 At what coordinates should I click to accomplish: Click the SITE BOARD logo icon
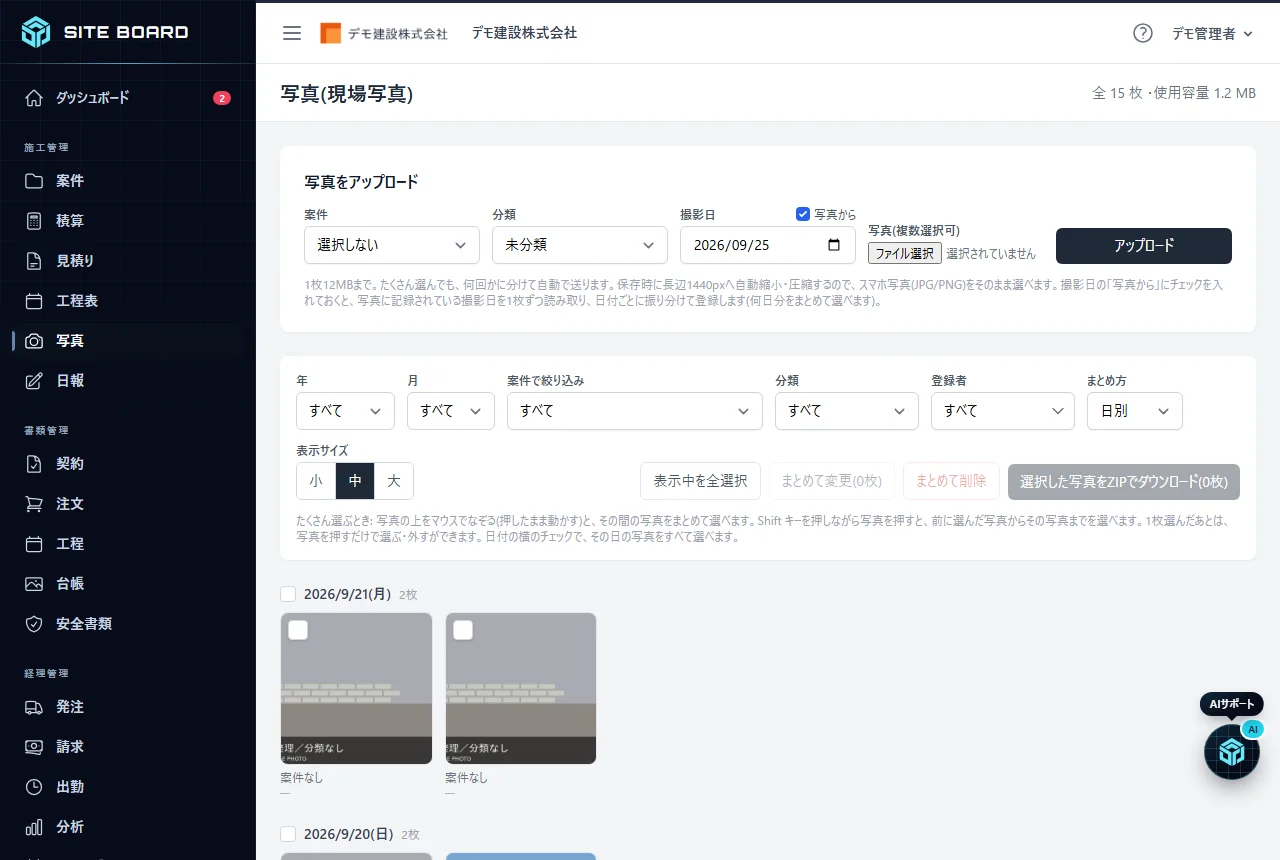pos(35,32)
